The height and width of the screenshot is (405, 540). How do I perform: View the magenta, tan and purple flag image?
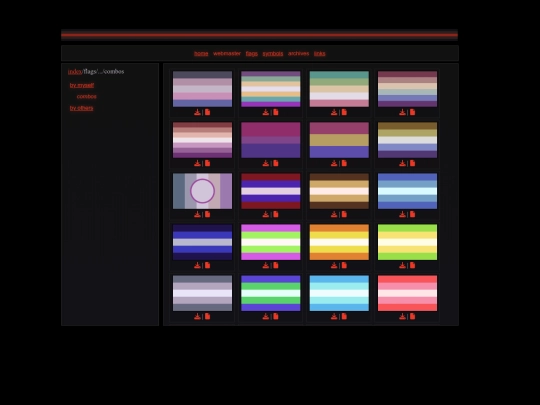pyautogui.click(x=339, y=140)
